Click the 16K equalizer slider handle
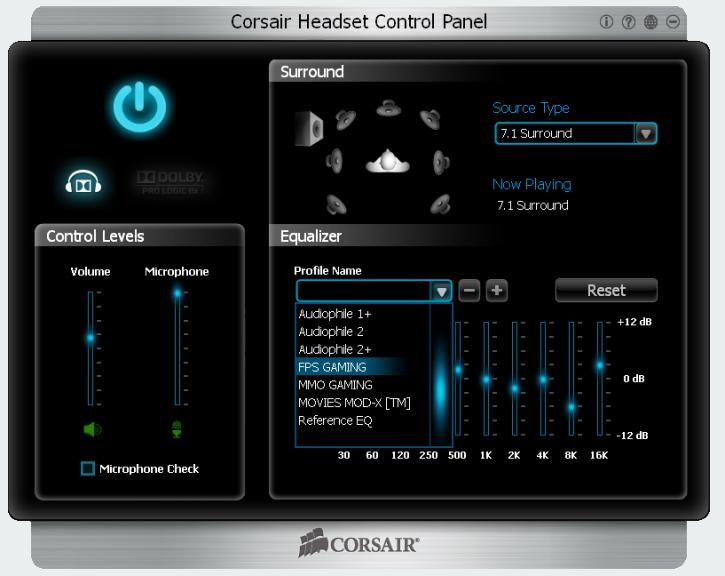 pyautogui.click(x=600, y=365)
